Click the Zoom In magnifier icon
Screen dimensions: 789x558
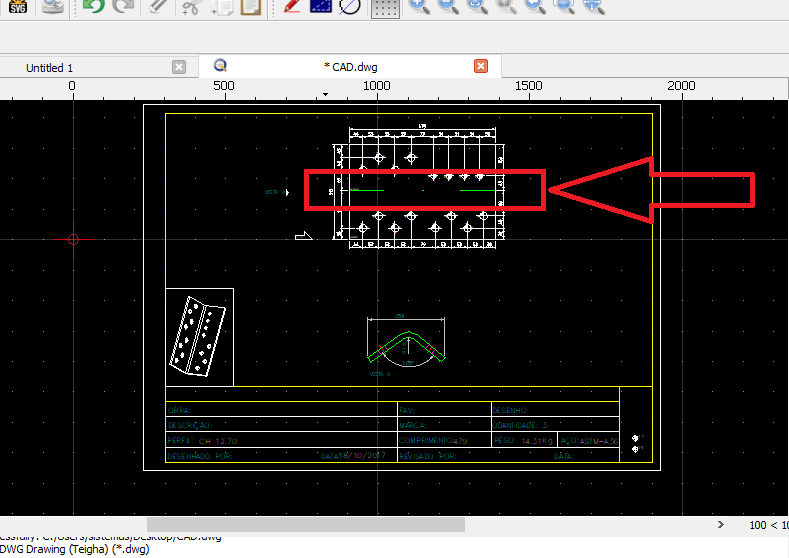pyautogui.click(x=420, y=7)
